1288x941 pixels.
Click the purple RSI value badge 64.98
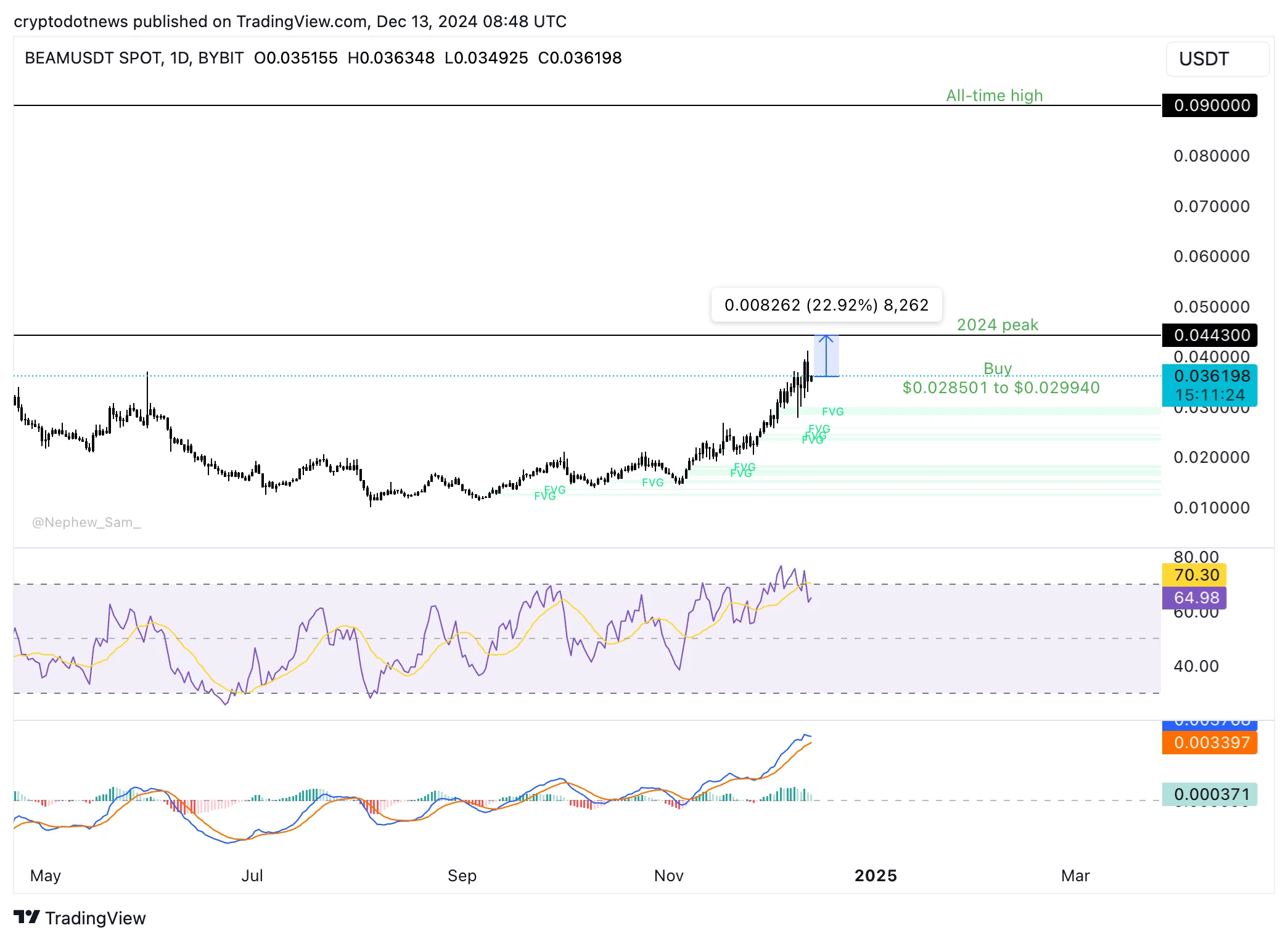[x=1194, y=598]
